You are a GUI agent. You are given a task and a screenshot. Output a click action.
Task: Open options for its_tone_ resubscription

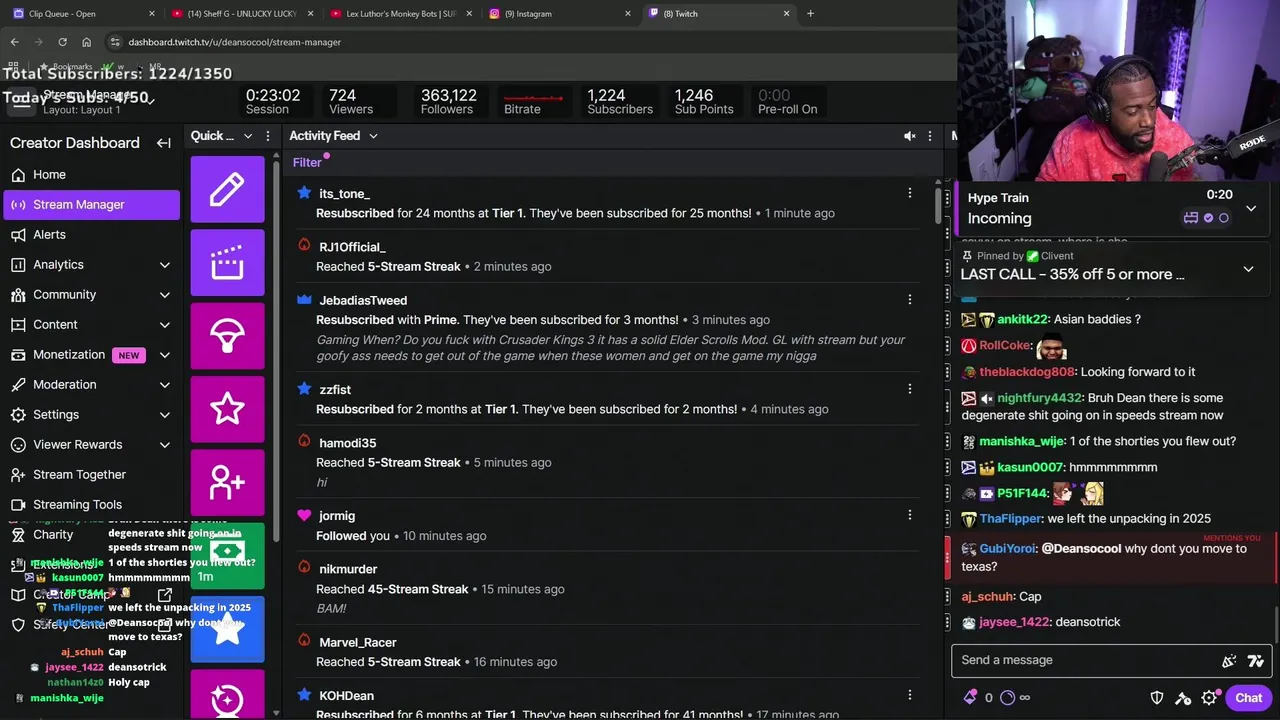click(x=909, y=193)
